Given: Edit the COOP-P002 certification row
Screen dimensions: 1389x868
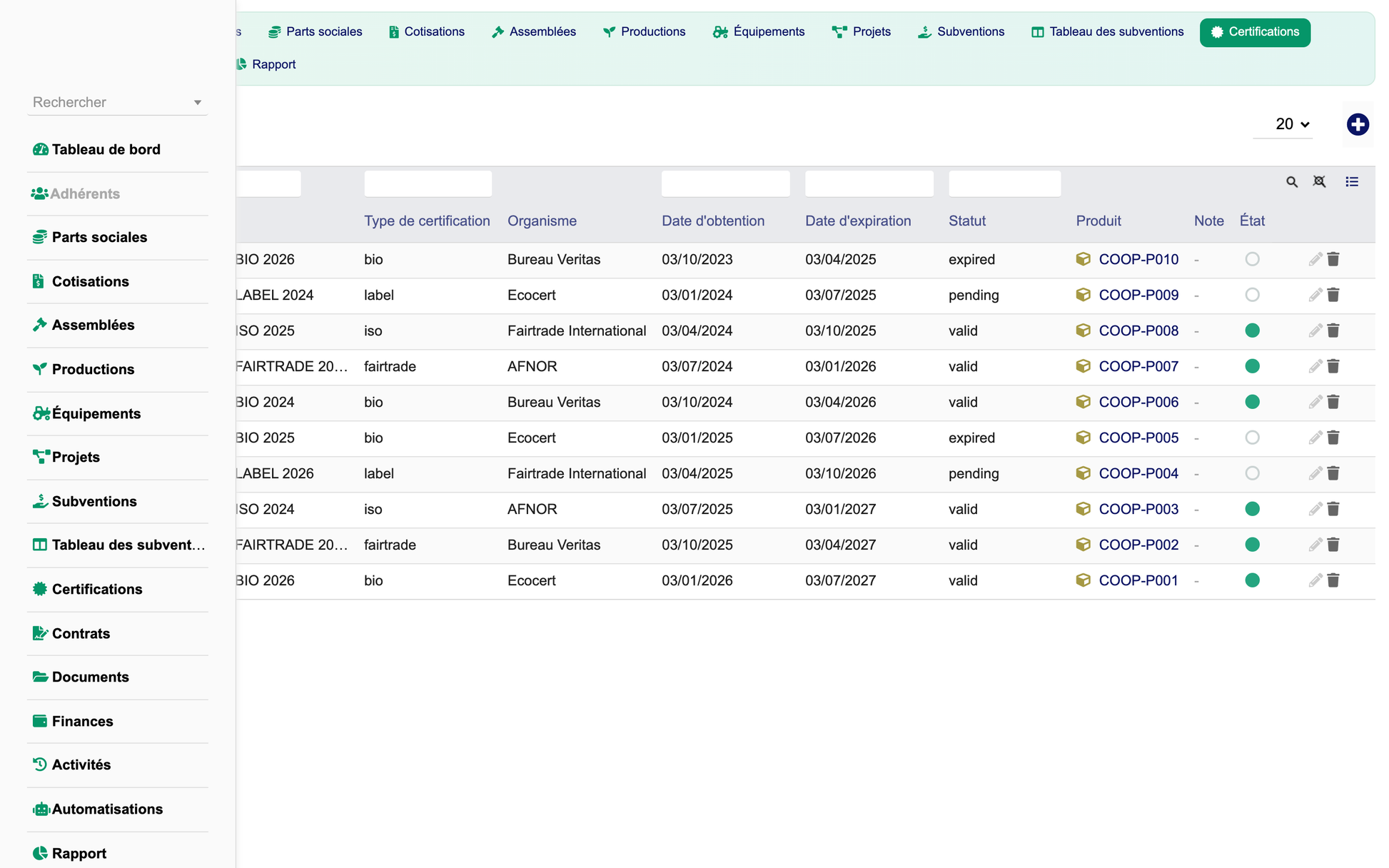Looking at the screenshot, I should [1315, 545].
